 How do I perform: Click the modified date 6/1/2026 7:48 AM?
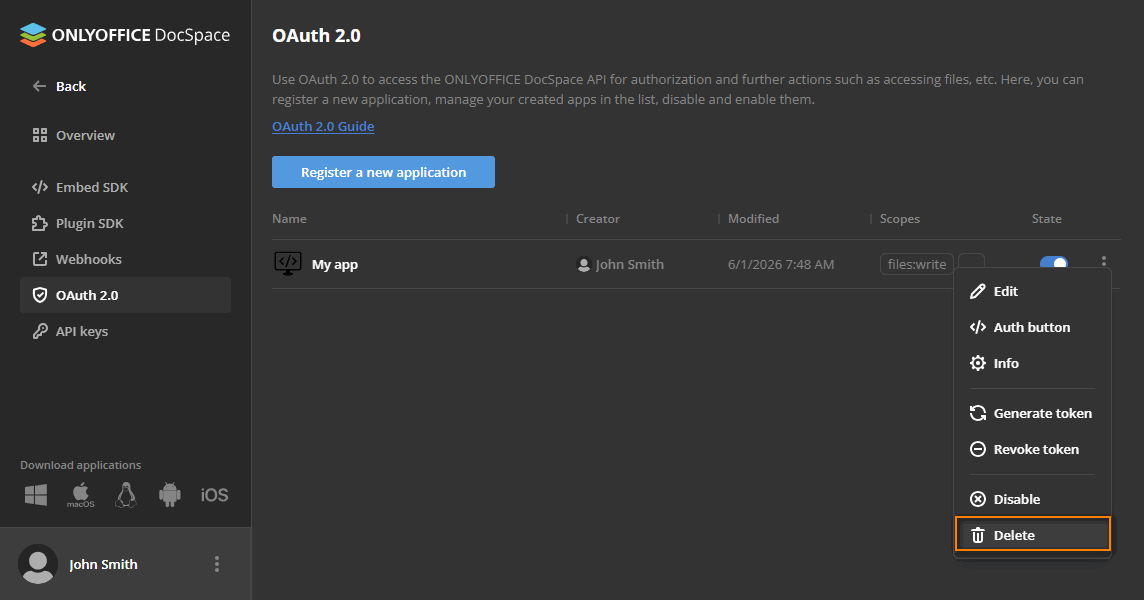[781, 264]
